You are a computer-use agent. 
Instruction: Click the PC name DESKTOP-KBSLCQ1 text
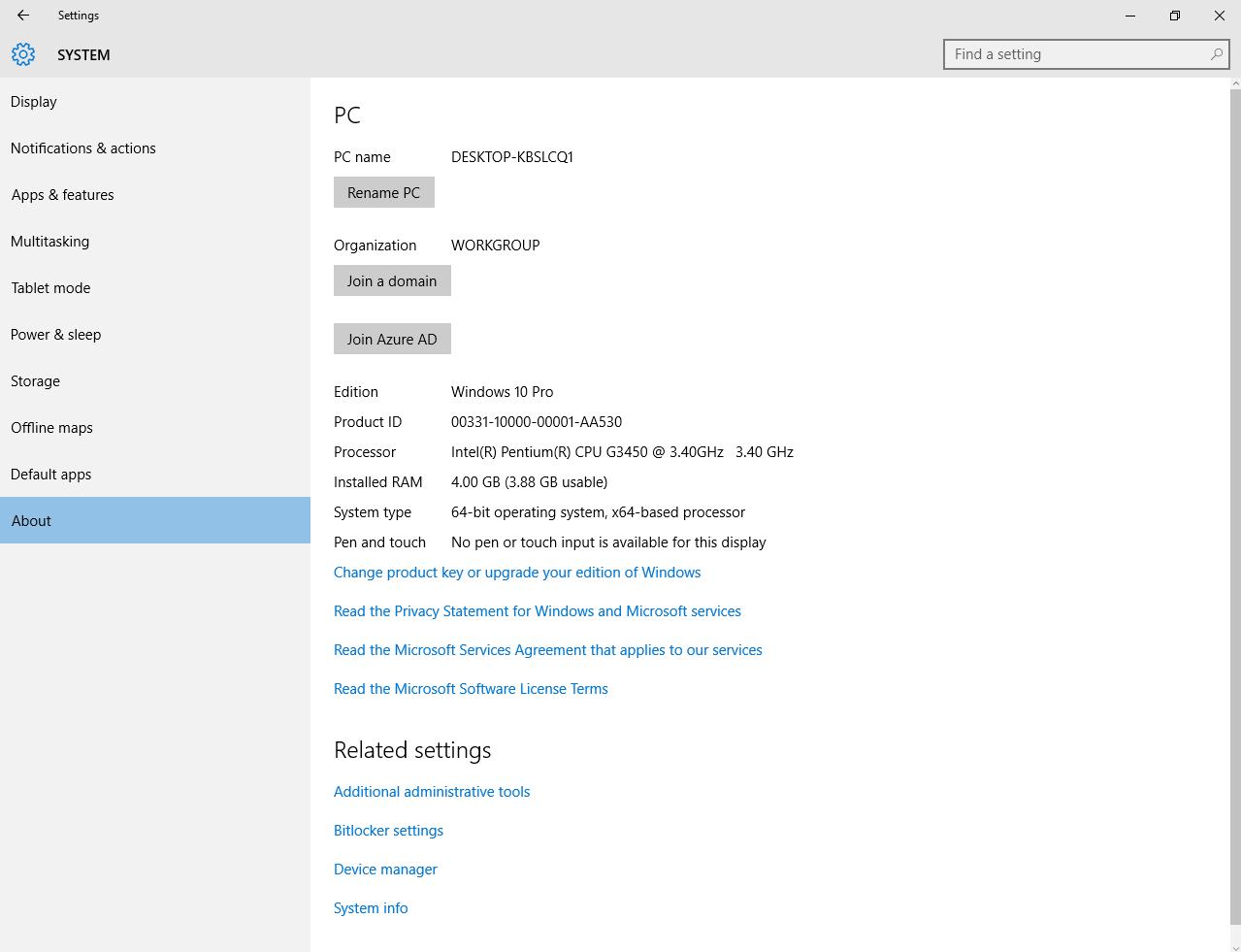(512, 157)
